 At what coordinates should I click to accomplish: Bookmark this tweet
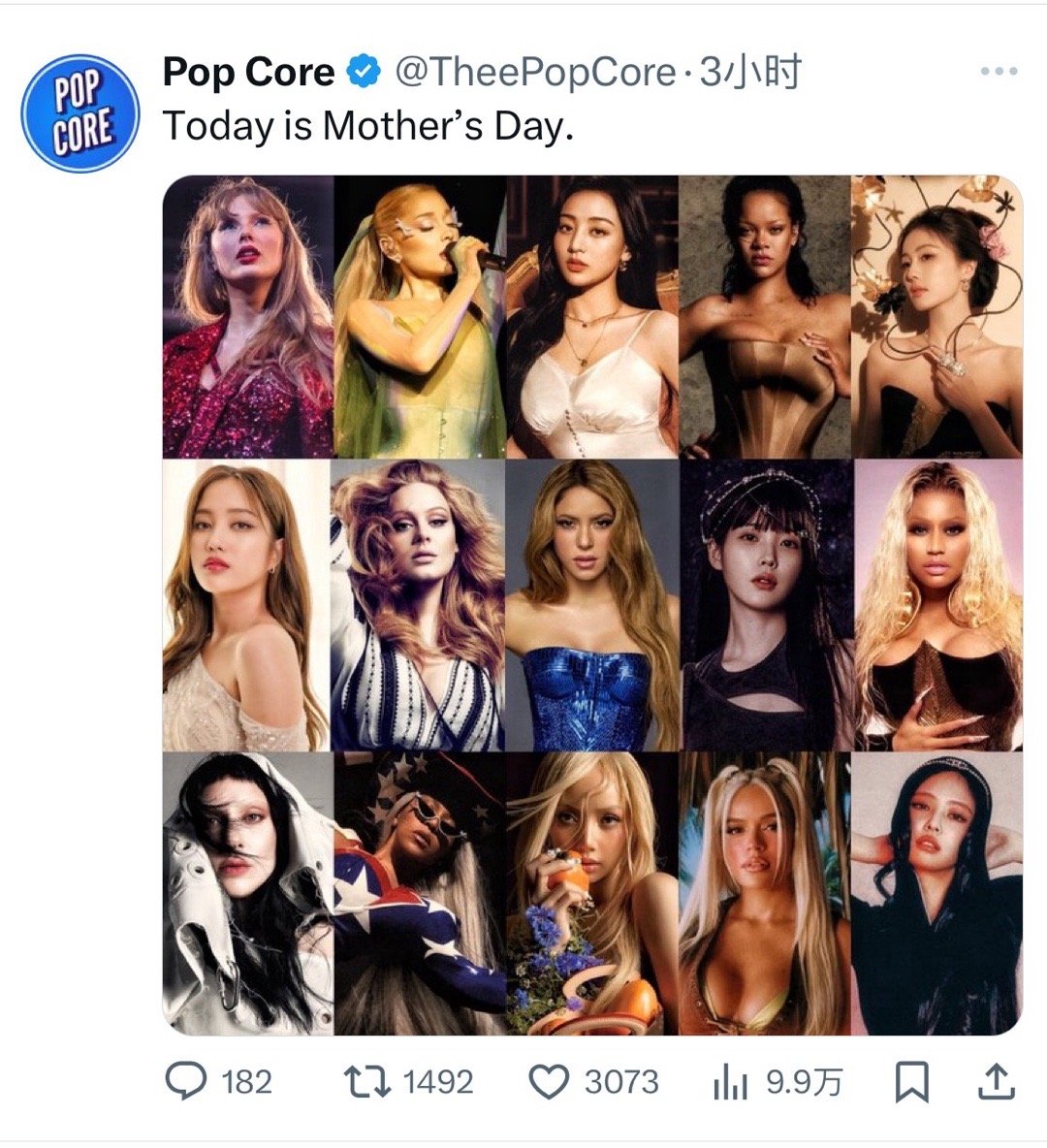point(911,1082)
